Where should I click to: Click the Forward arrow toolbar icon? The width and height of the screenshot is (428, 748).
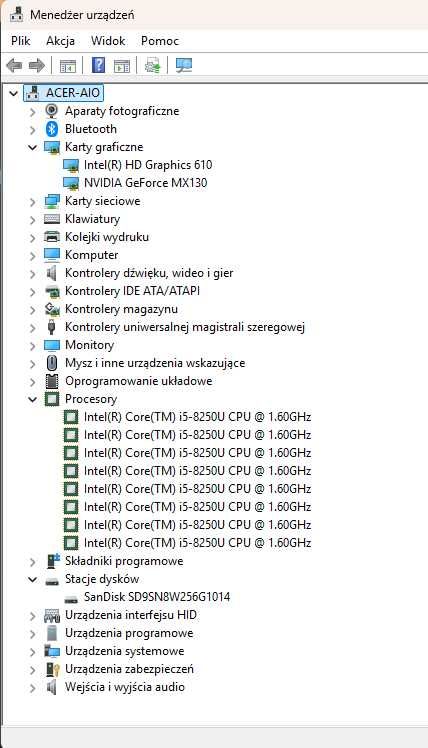[x=37, y=65]
